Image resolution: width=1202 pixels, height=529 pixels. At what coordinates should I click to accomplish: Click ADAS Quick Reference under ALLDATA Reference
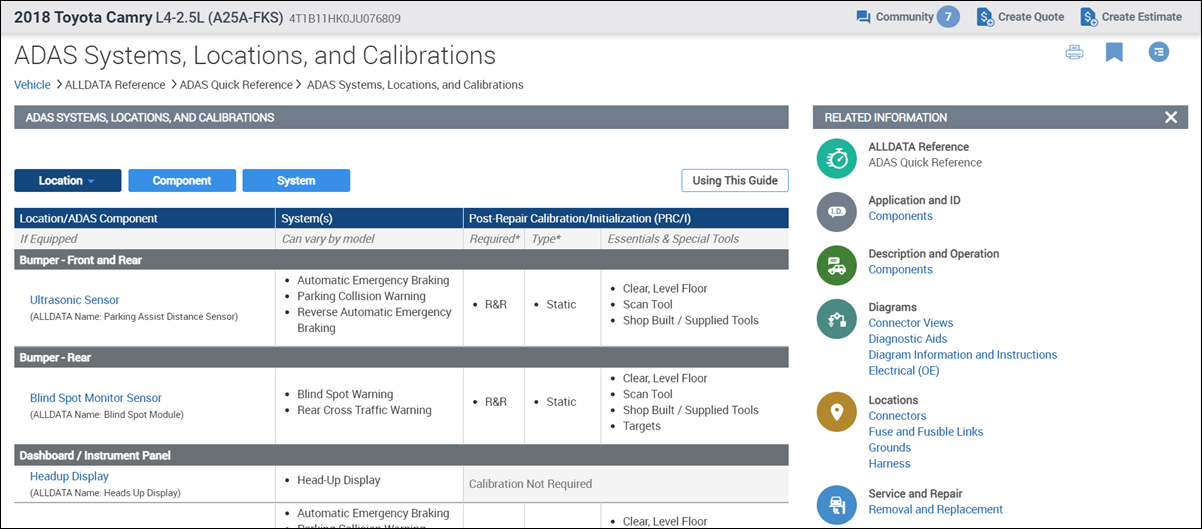pyautogui.click(x=925, y=163)
